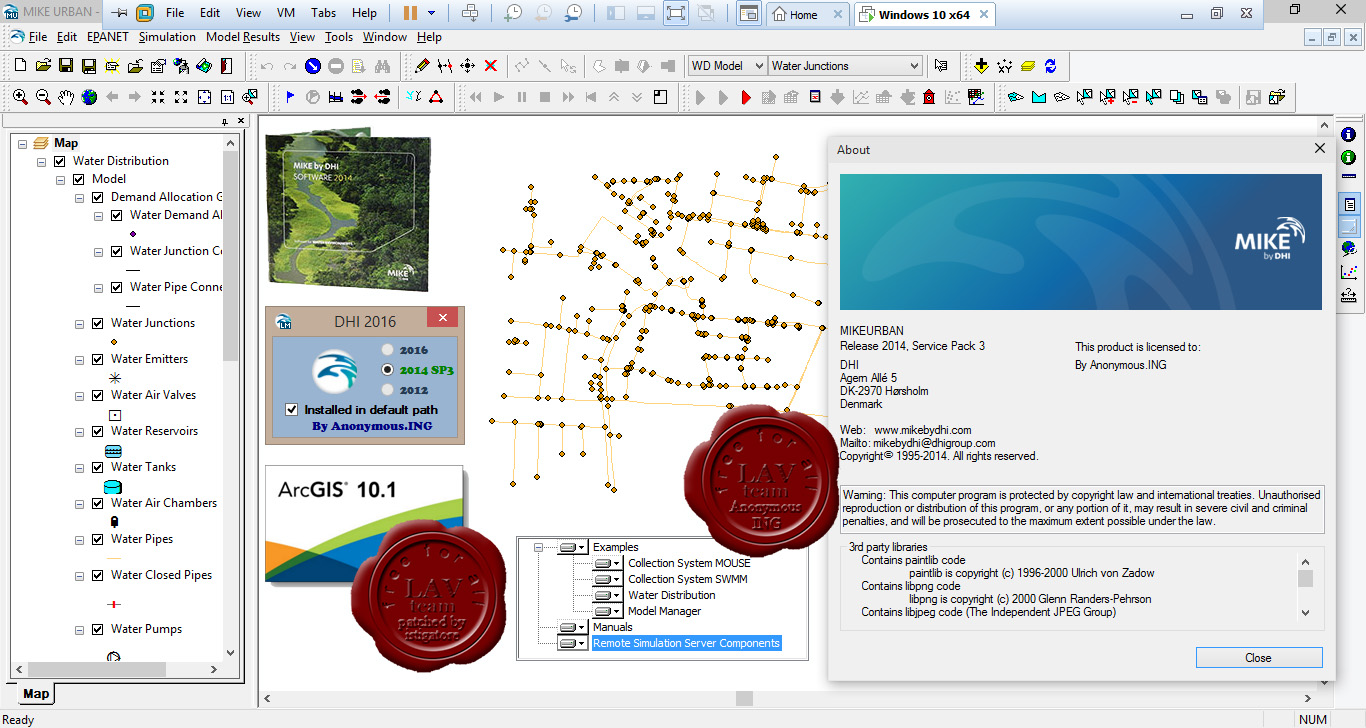Click the VMware pause button icon
The height and width of the screenshot is (728, 1366).
coord(410,13)
